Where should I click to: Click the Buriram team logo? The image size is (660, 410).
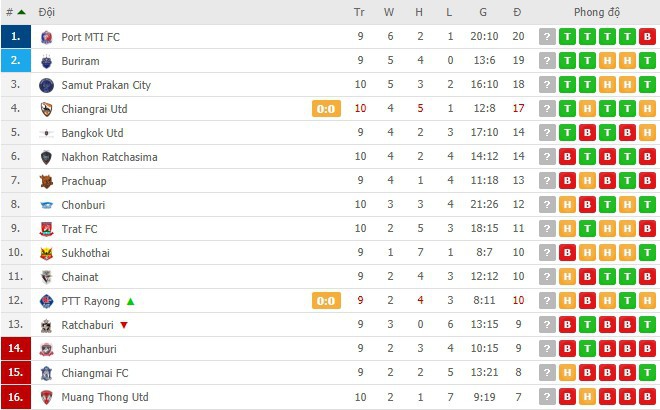(46, 61)
